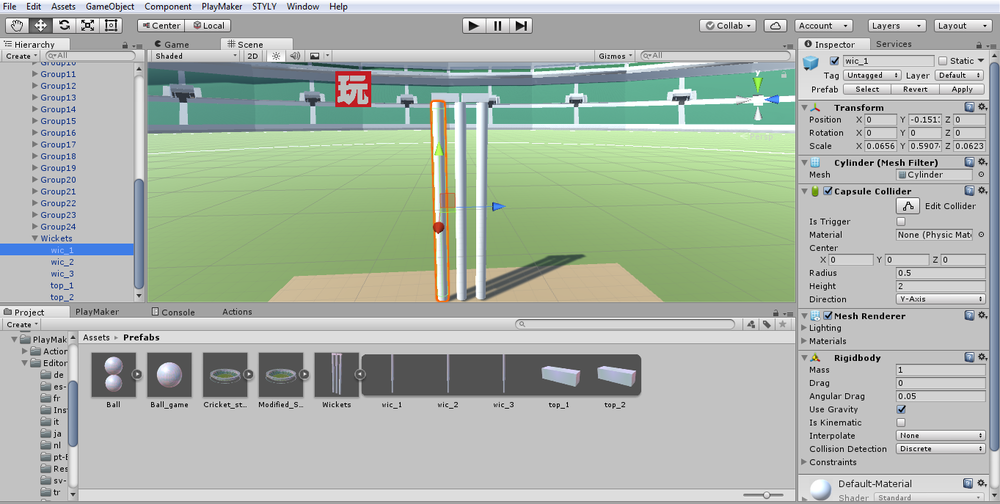Open scene effects image icon

click(314, 56)
